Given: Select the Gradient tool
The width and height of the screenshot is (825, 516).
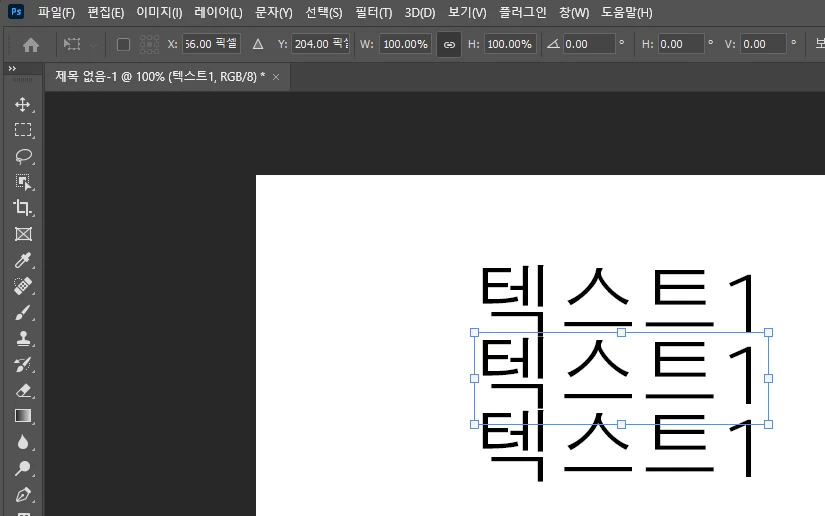Looking at the screenshot, I should (23, 416).
